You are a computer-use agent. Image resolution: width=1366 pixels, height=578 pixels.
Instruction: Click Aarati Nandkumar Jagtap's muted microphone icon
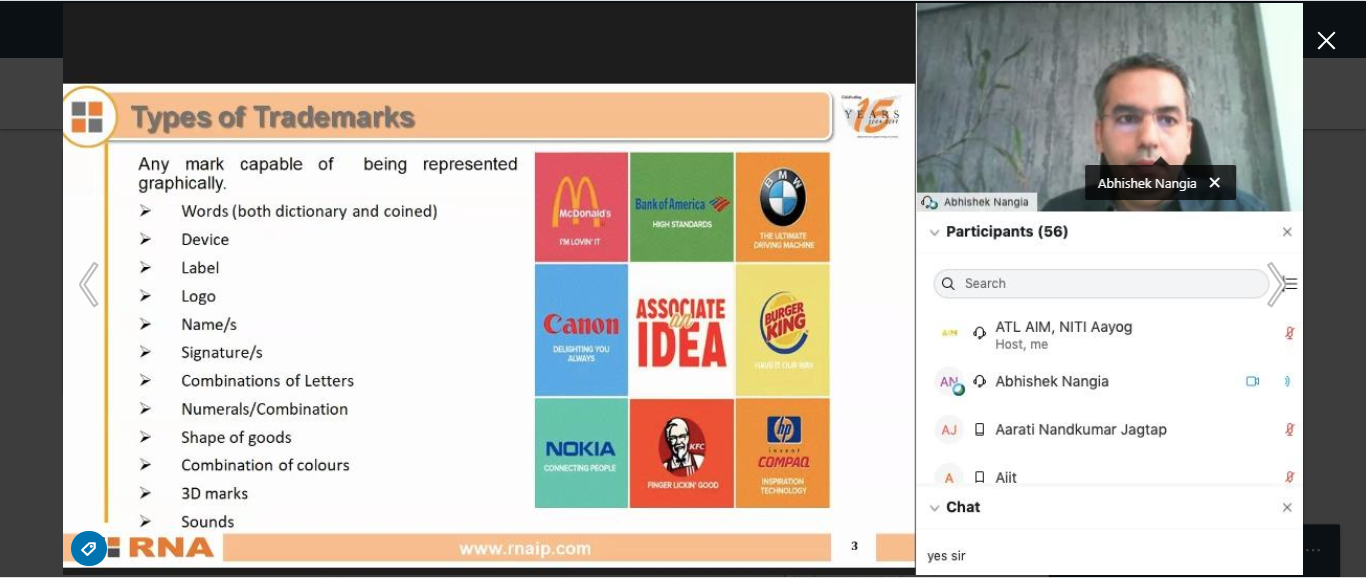click(x=1289, y=430)
